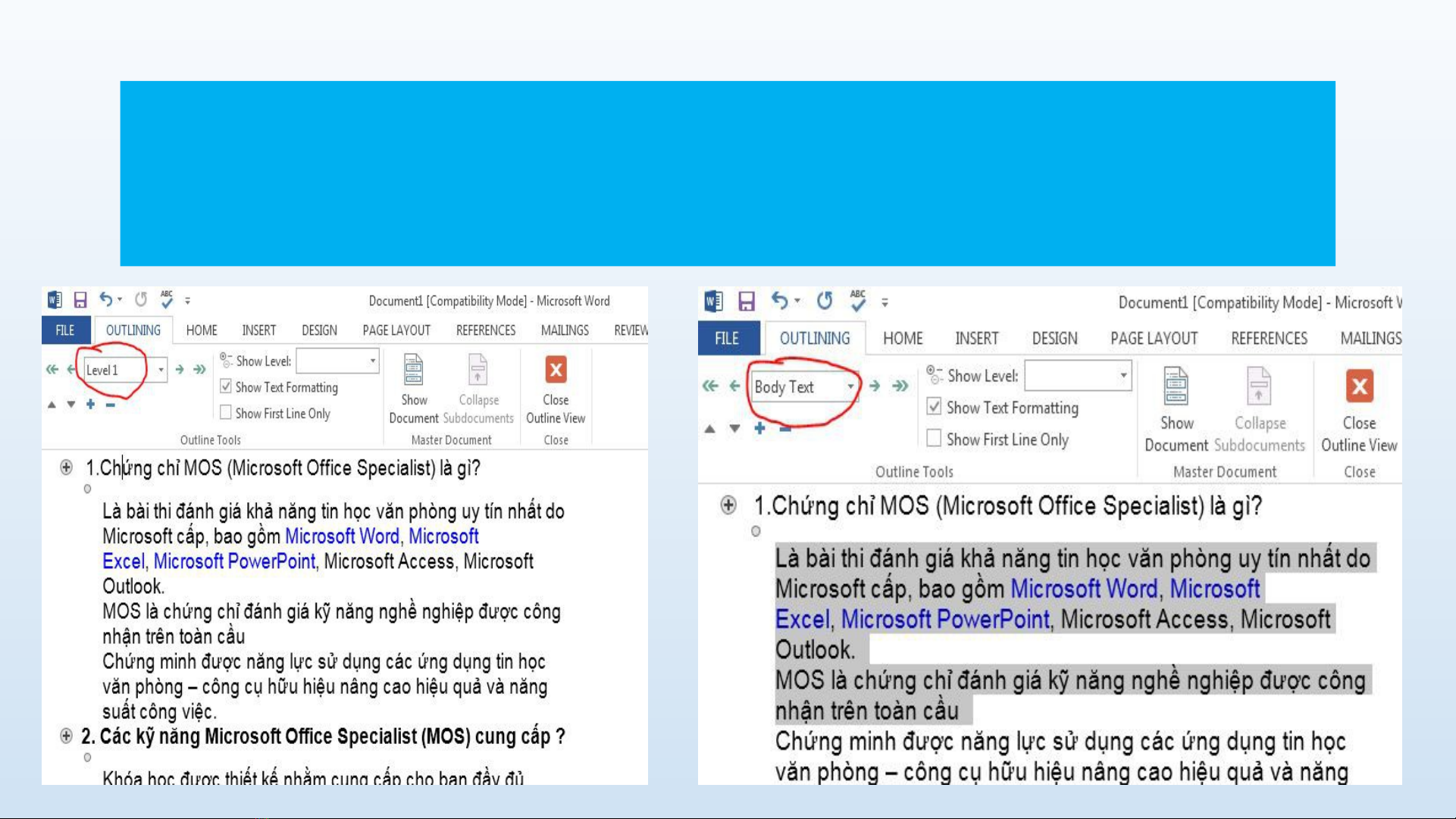This screenshot has width=1456, height=819.
Task: Click OUTLINING tab in right window
Action: (815, 339)
